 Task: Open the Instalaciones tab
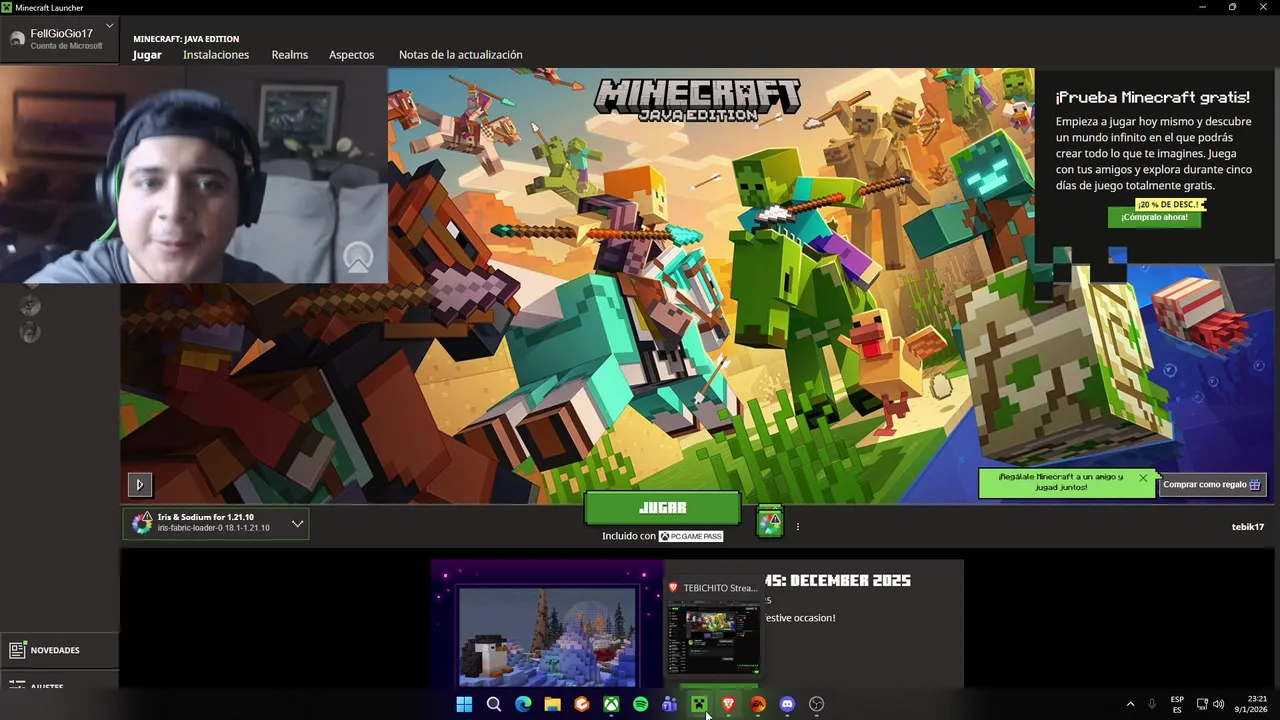pos(216,55)
